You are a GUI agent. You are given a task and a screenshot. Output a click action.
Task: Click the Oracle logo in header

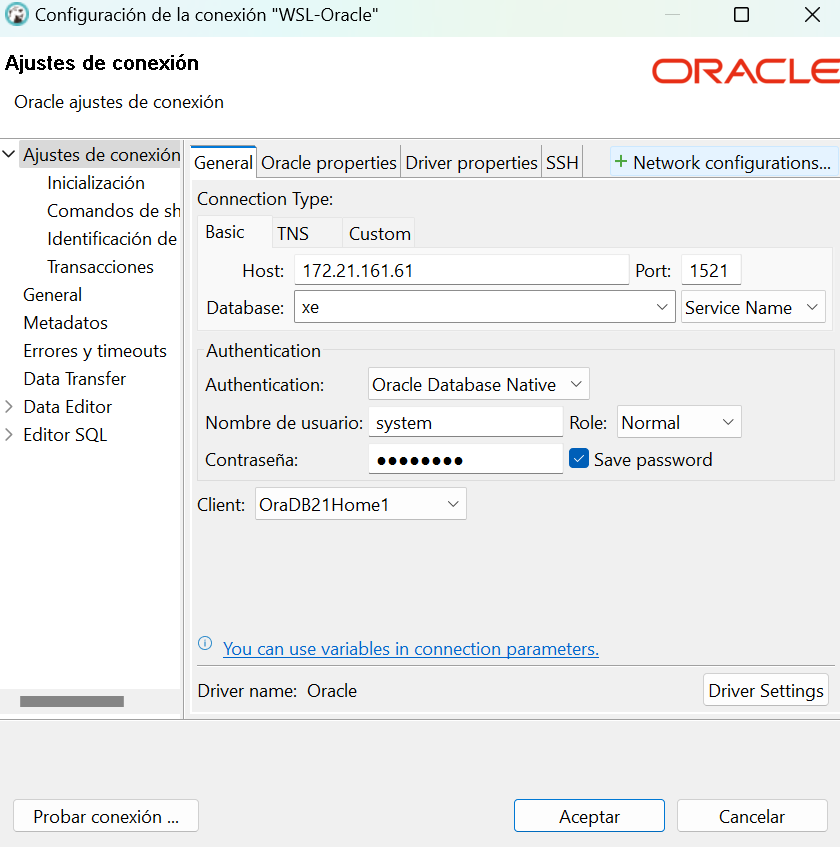tap(745, 71)
